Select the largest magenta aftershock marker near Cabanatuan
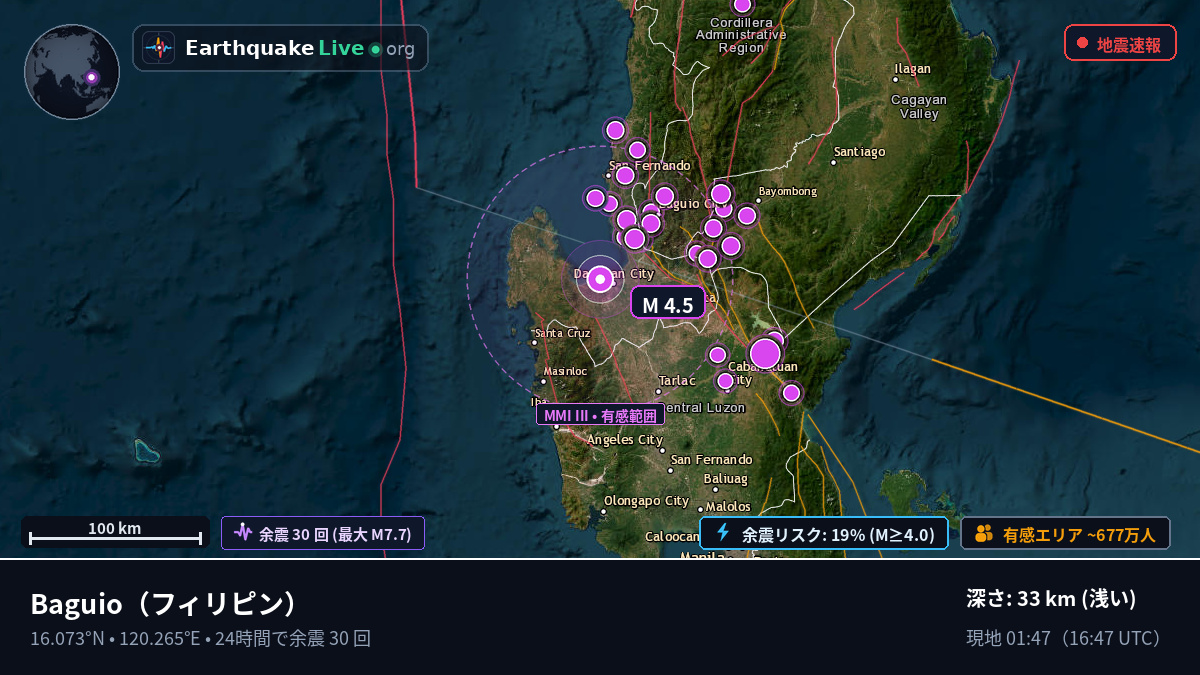The width and height of the screenshot is (1200, 675). click(x=765, y=353)
